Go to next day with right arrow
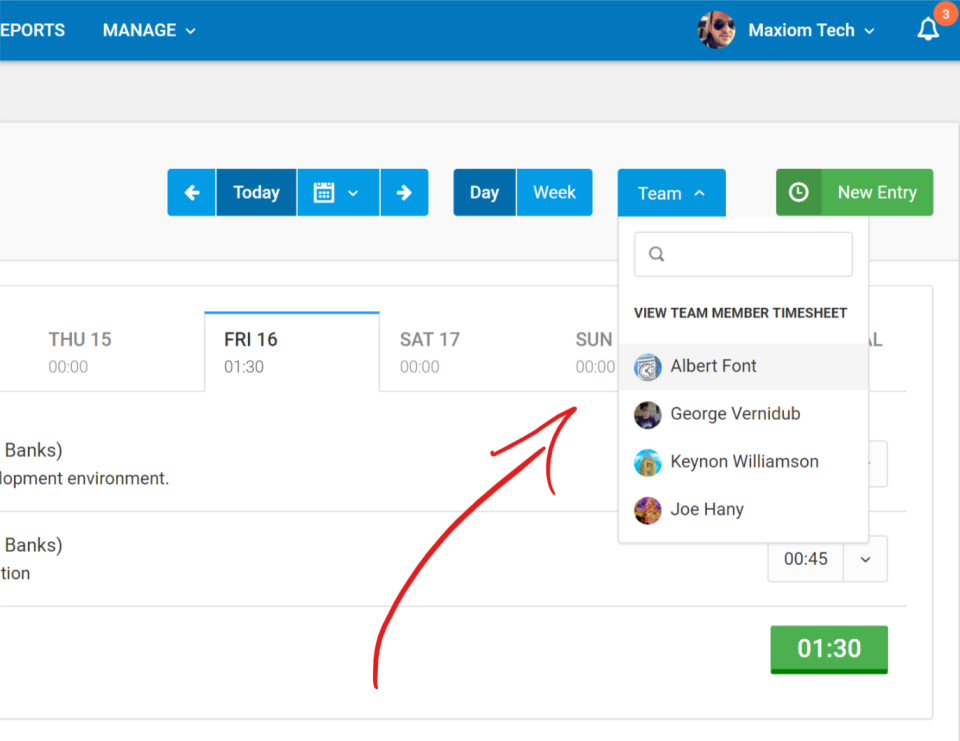 tap(404, 192)
